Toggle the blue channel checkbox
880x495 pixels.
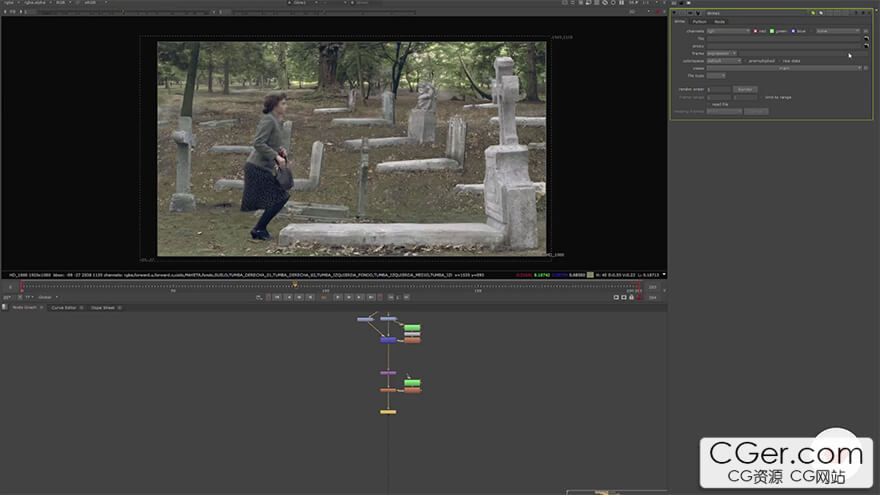(793, 31)
